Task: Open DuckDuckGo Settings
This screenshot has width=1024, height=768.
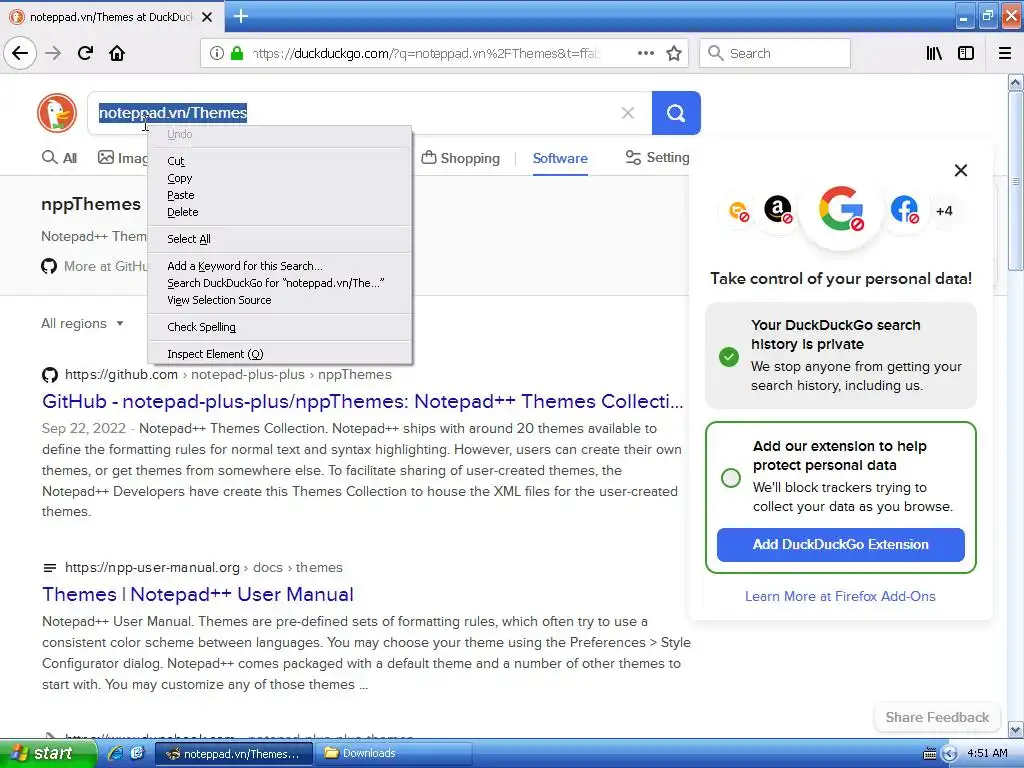Action: click(x=657, y=157)
